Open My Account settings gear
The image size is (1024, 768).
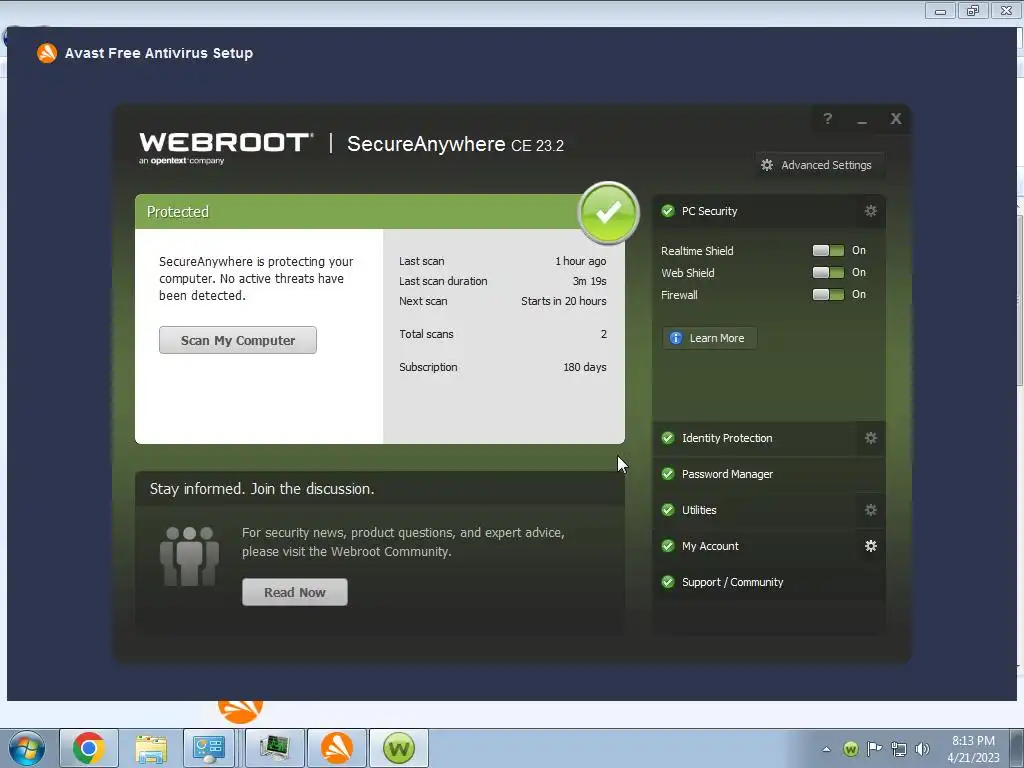point(871,546)
